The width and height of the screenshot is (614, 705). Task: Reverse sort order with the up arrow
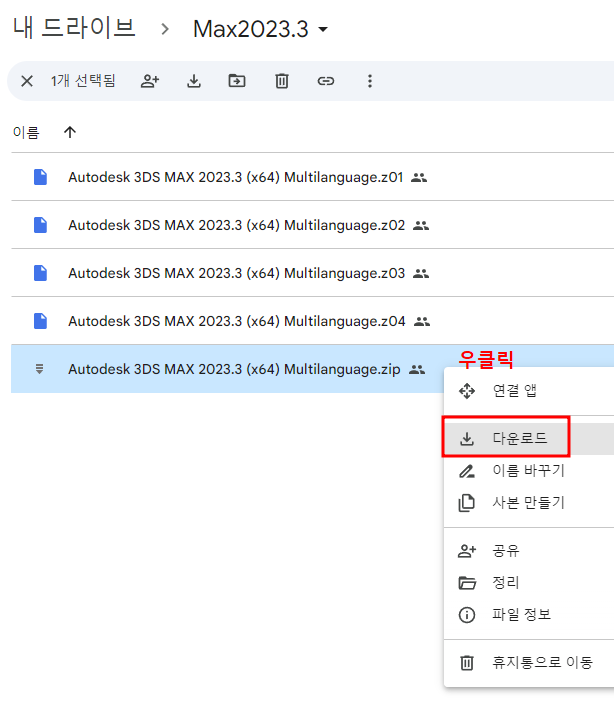[70, 132]
